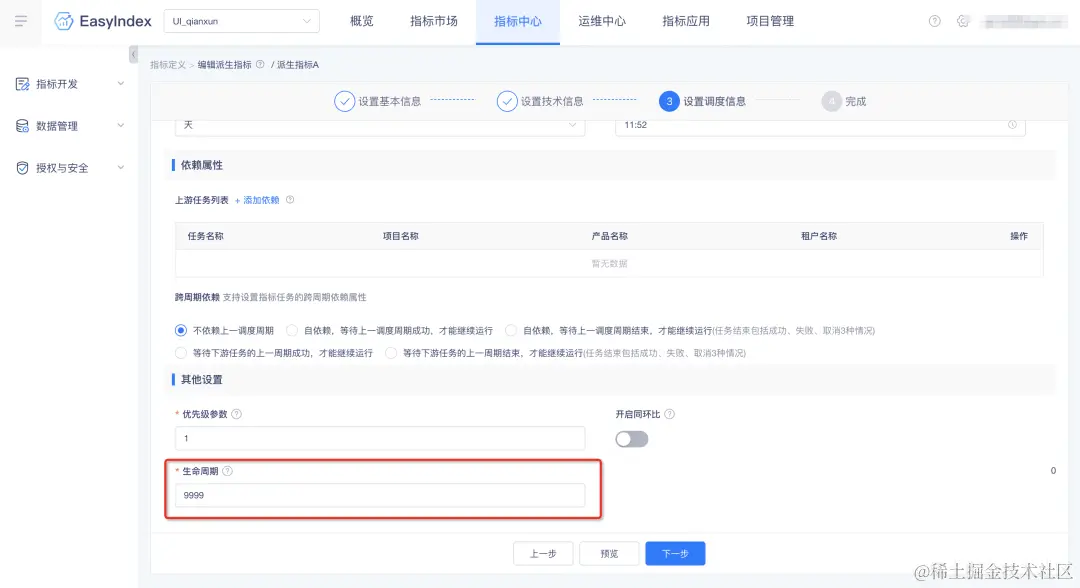Click help icon next to 优先级参数

click(x=236, y=414)
